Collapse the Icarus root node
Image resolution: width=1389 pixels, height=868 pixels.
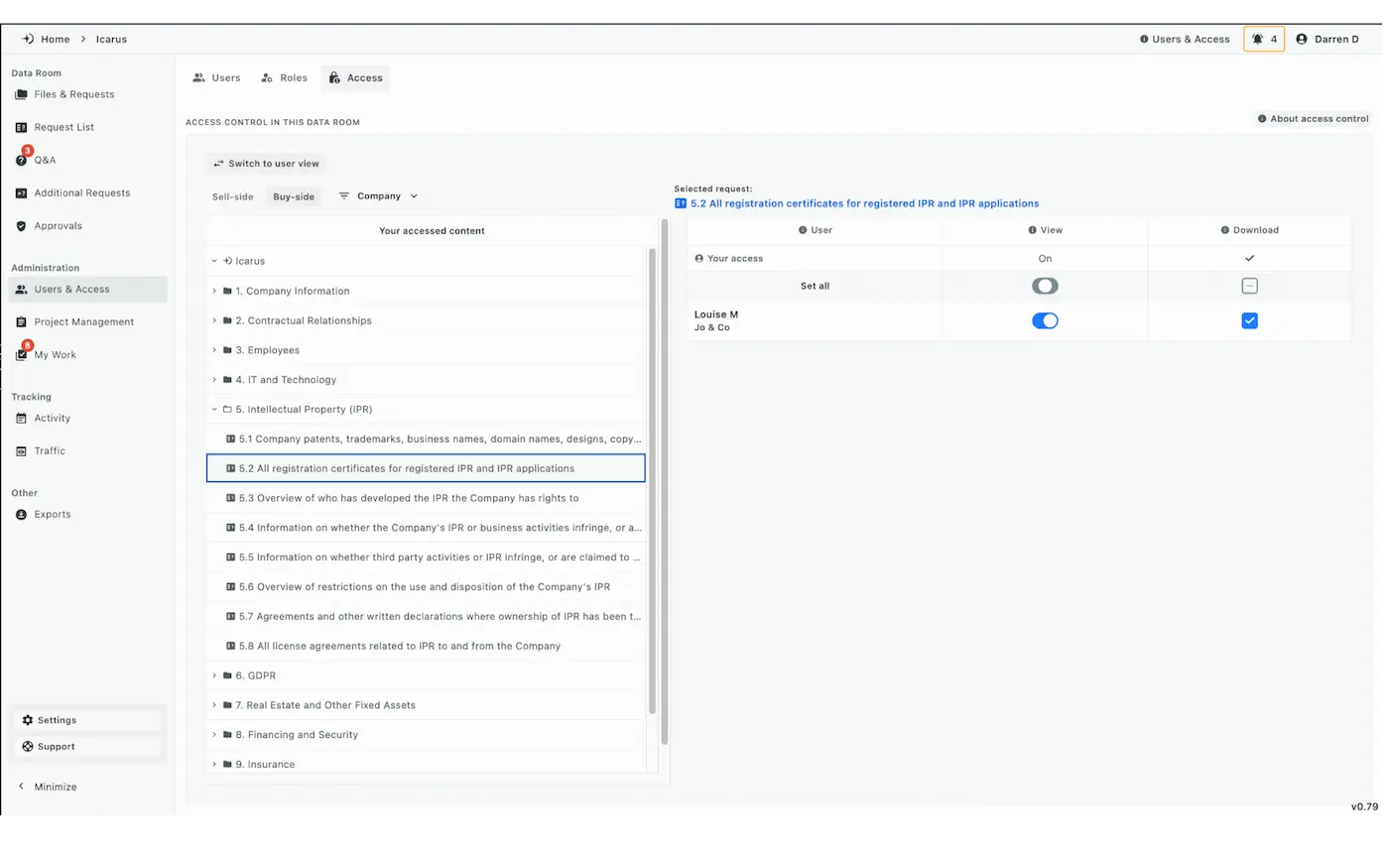point(214,261)
